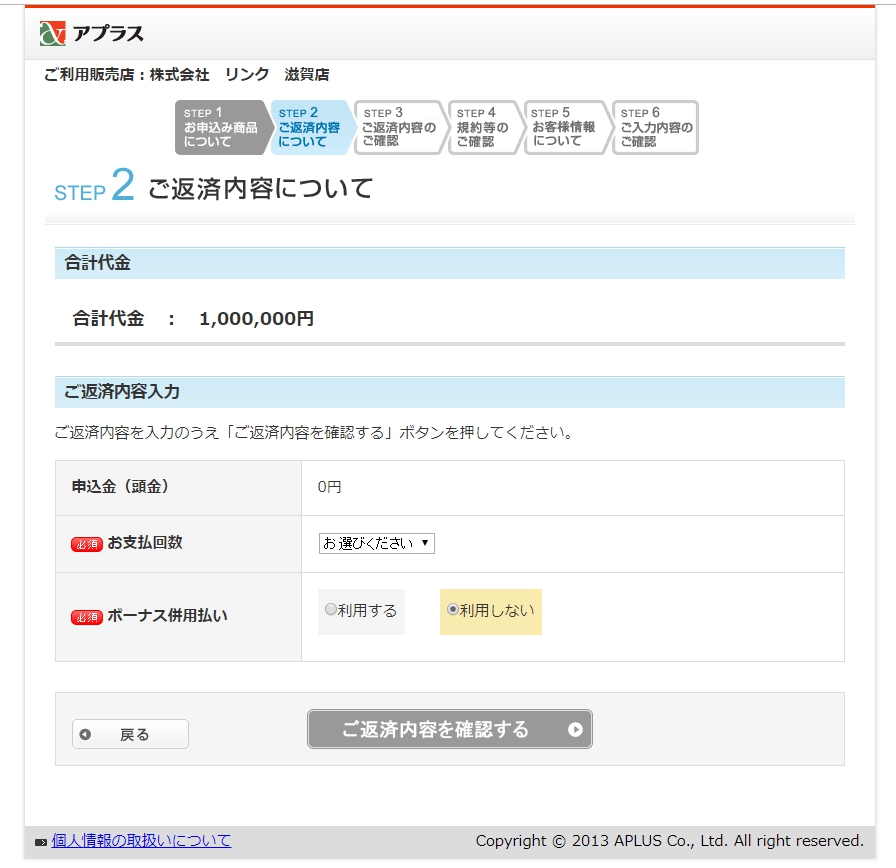Click the 合計代金 1,000,000円 amount text
The width and height of the screenshot is (896, 868).
click(256, 319)
